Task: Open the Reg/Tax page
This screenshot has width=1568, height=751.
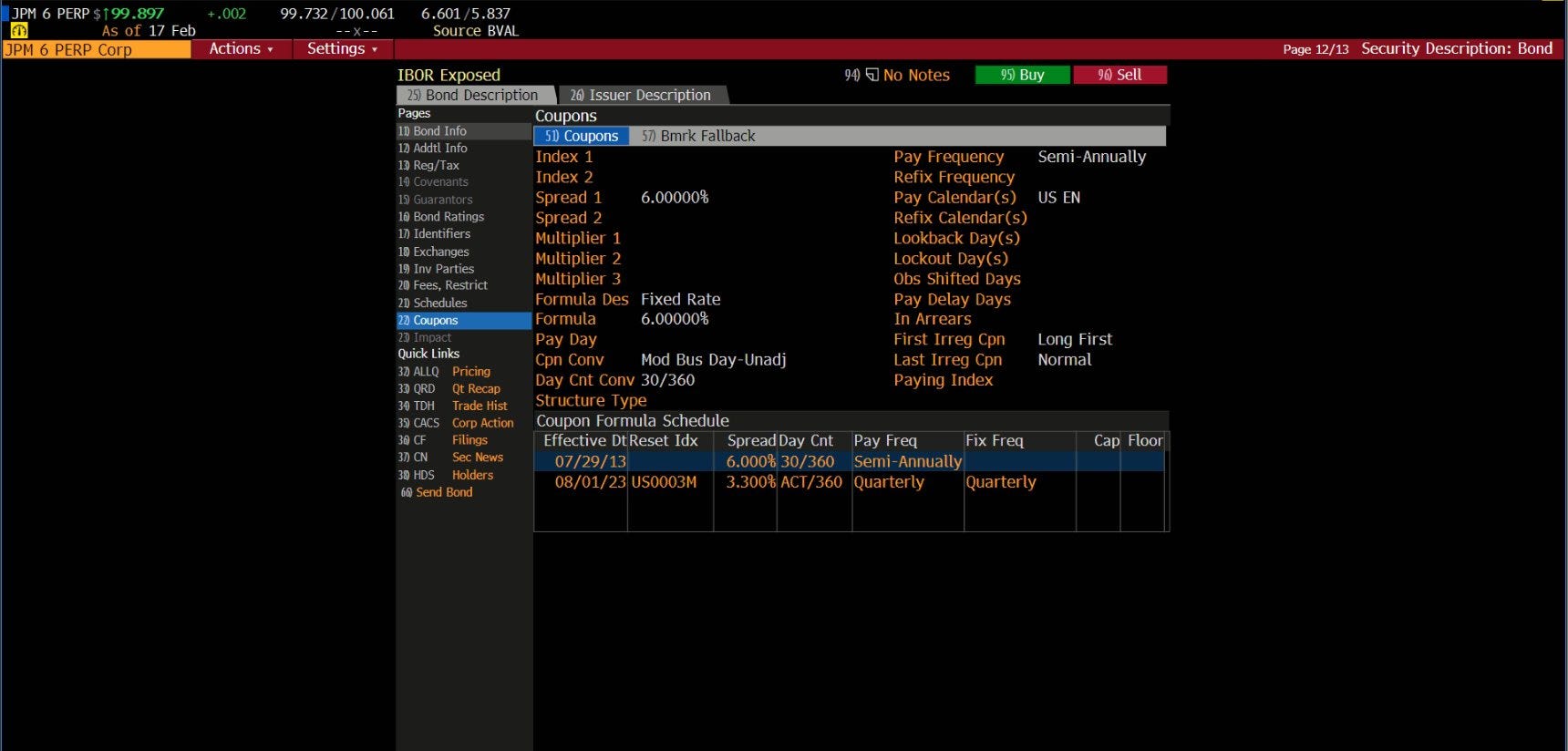Action: click(463, 165)
